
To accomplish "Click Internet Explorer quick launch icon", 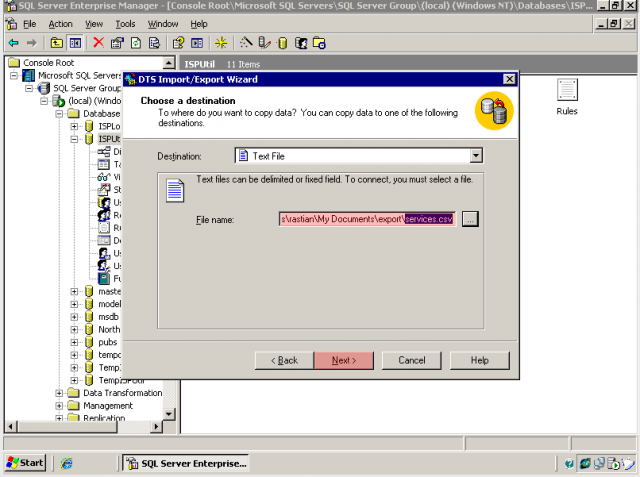I will (x=67, y=463).
